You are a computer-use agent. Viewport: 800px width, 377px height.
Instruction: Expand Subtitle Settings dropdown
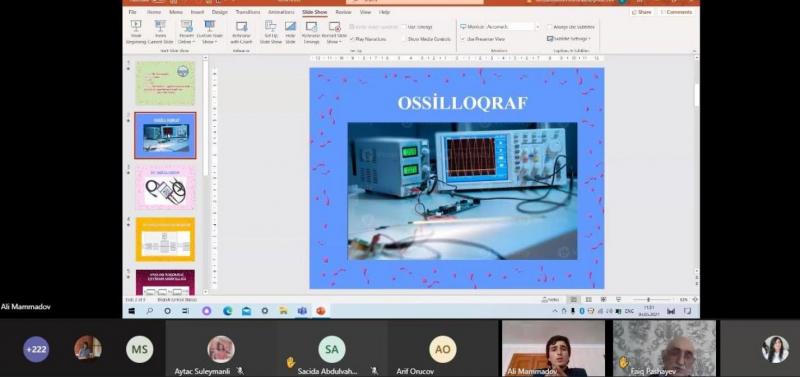click(x=569, y=38)
